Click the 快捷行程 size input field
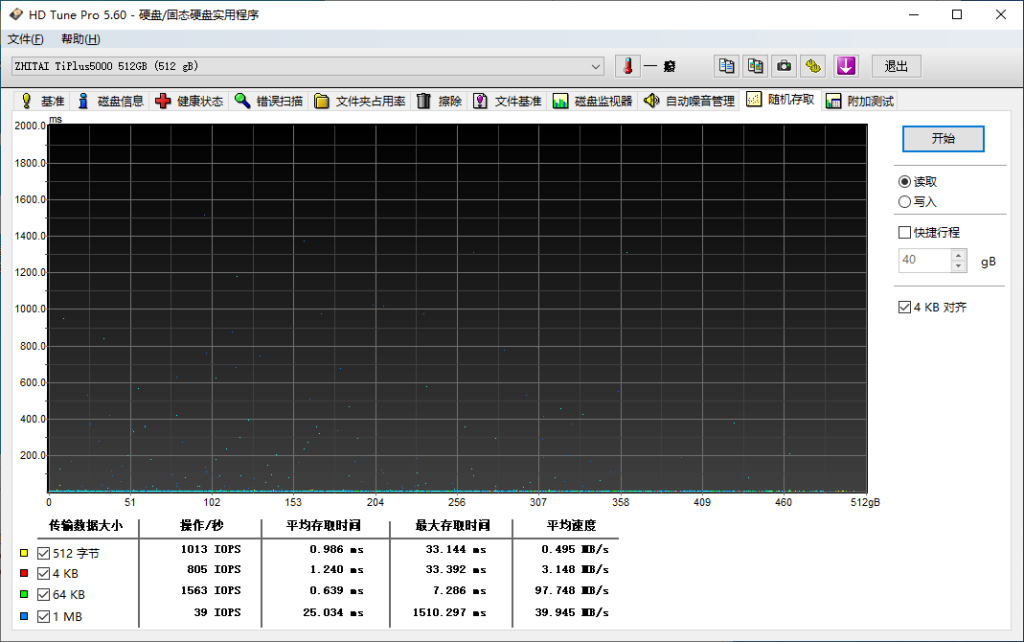1024x642 pixels. pyautogui.click(x=925, y=260)
